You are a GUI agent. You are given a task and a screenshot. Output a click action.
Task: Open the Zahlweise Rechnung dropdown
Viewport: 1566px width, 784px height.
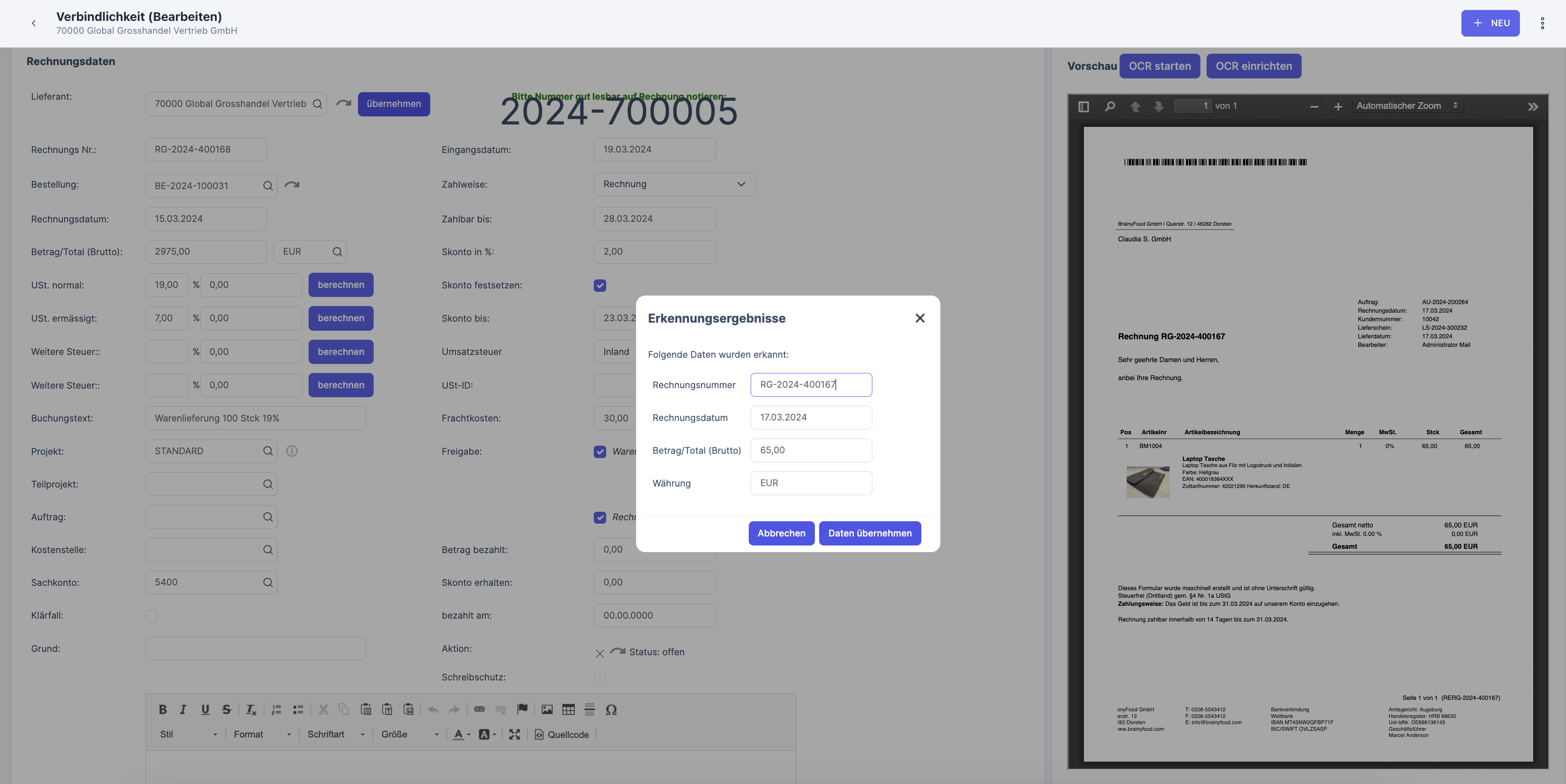[674, 184]
